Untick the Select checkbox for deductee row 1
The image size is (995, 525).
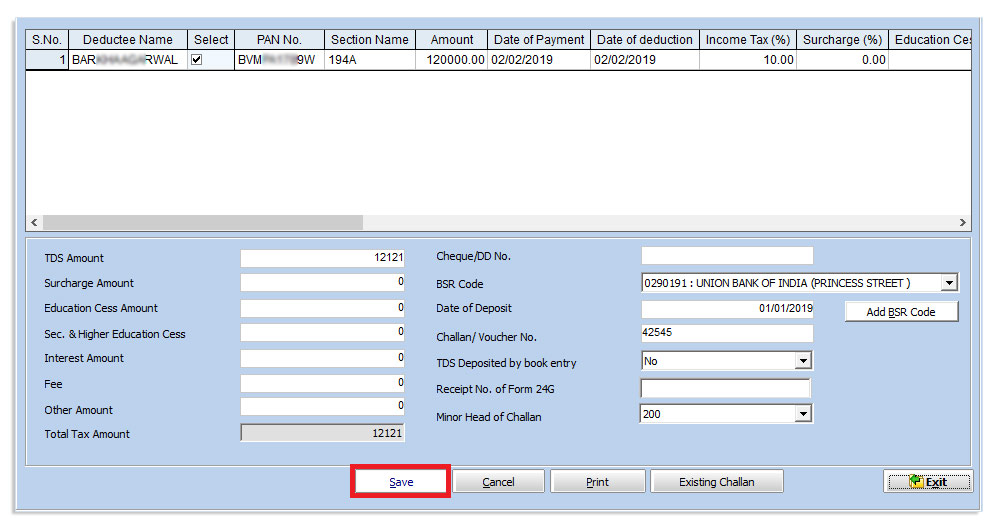[197, 60]
